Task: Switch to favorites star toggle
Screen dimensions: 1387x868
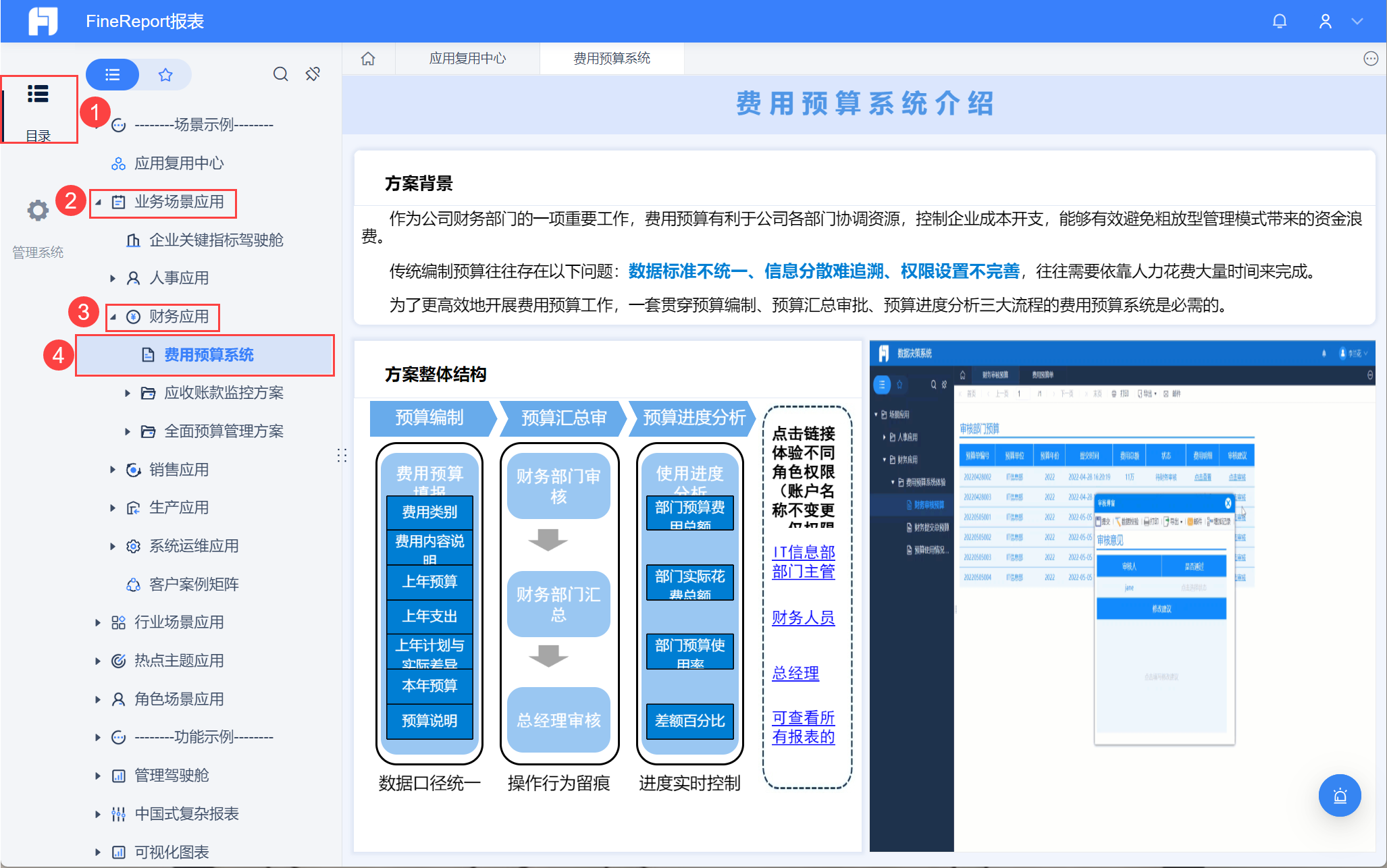Action: 165,74
